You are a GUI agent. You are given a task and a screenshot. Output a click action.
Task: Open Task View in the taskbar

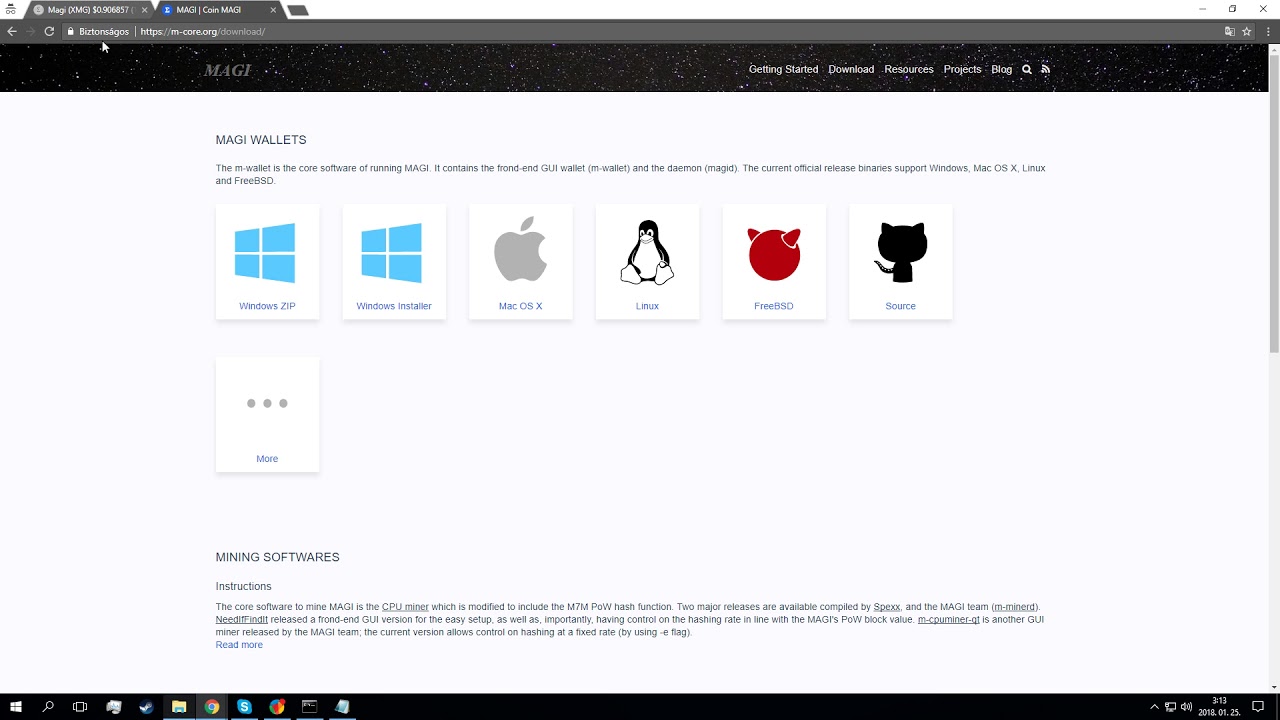tap(80, 706)
